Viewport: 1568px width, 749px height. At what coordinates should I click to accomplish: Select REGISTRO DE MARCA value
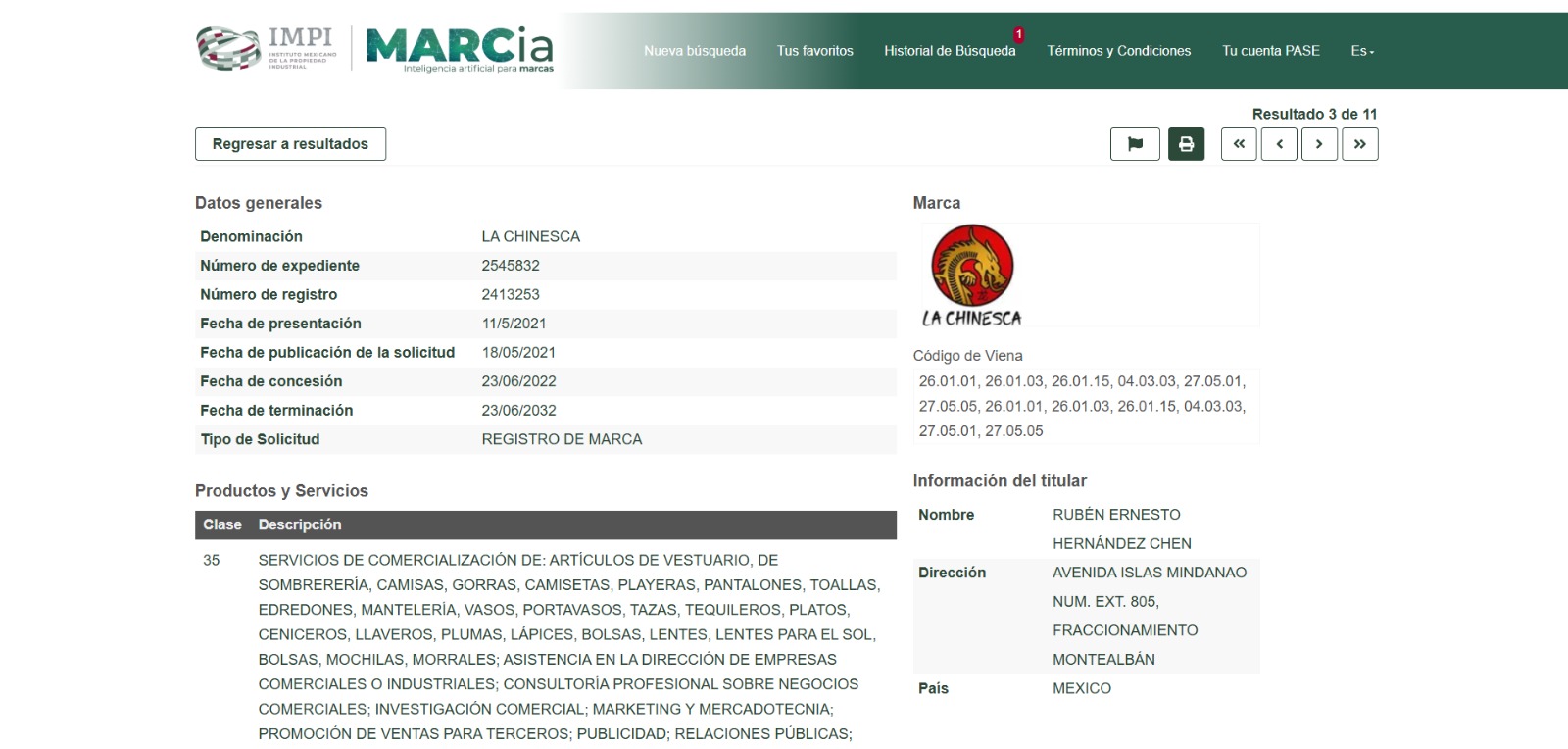coord(562,439)
